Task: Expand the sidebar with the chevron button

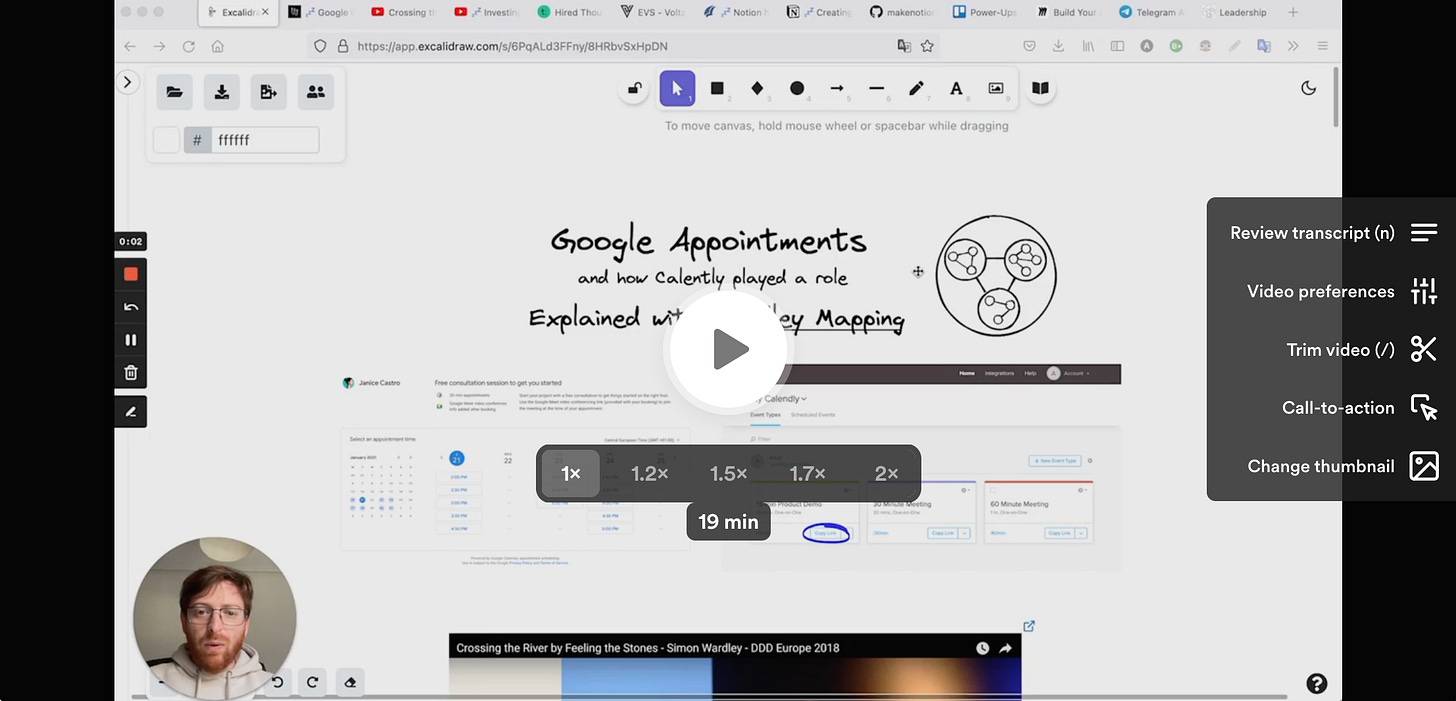Action: (x=127, y=82)
